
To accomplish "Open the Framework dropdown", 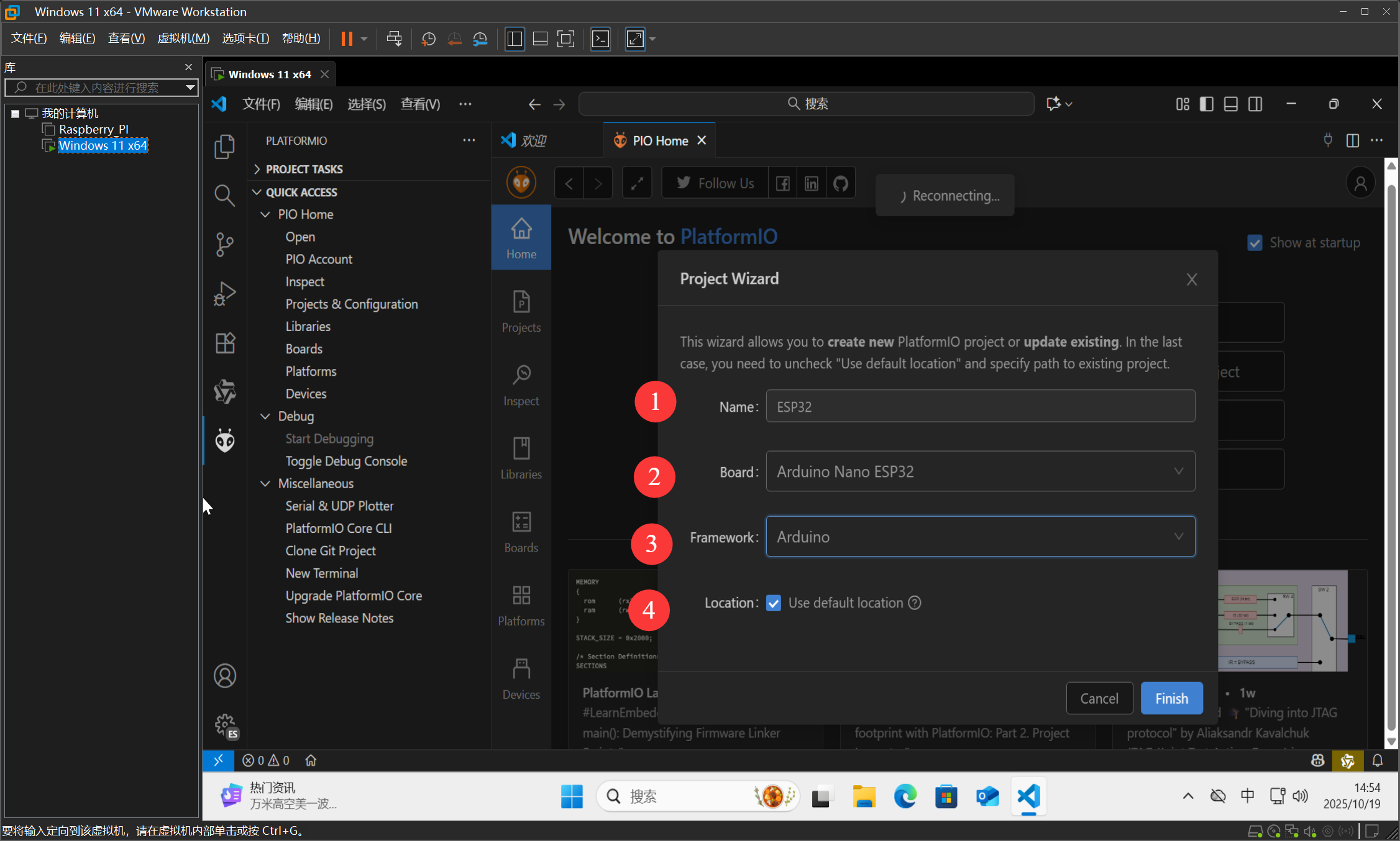I will [980, 537].
